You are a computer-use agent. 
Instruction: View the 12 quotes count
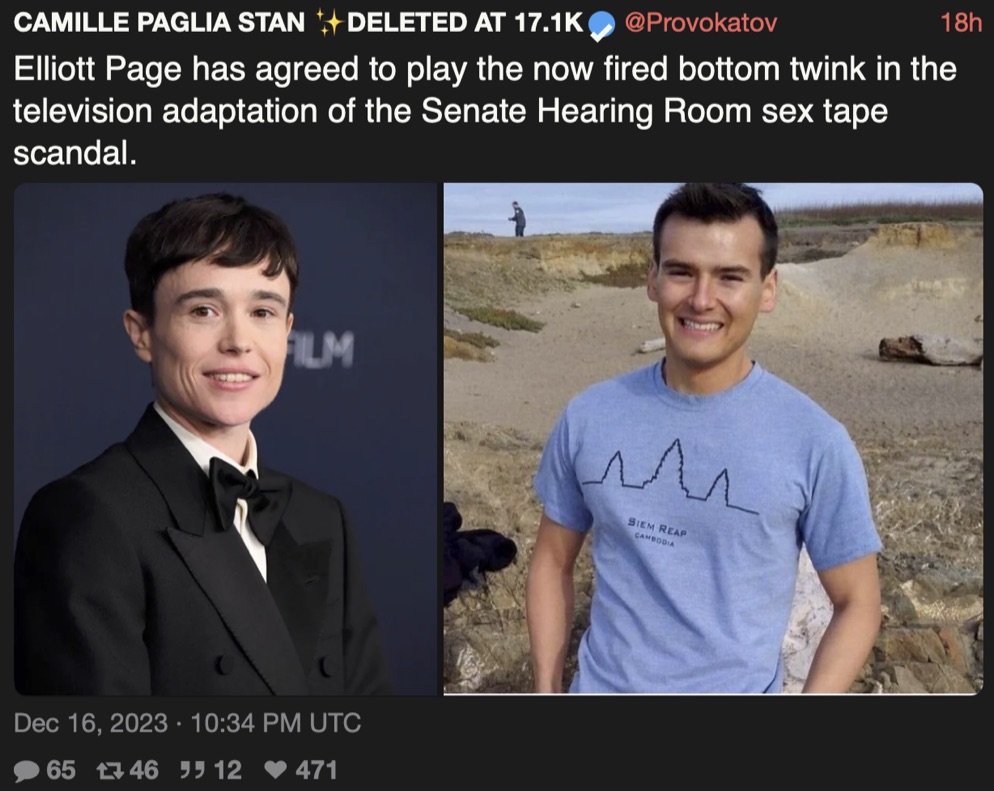[x=228, y=770]
